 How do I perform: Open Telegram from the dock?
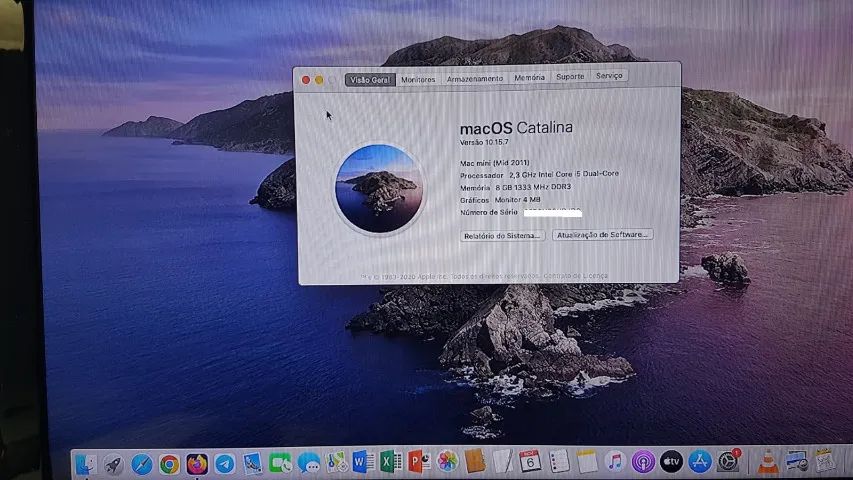pyautogui.click(x=225, y=464)
